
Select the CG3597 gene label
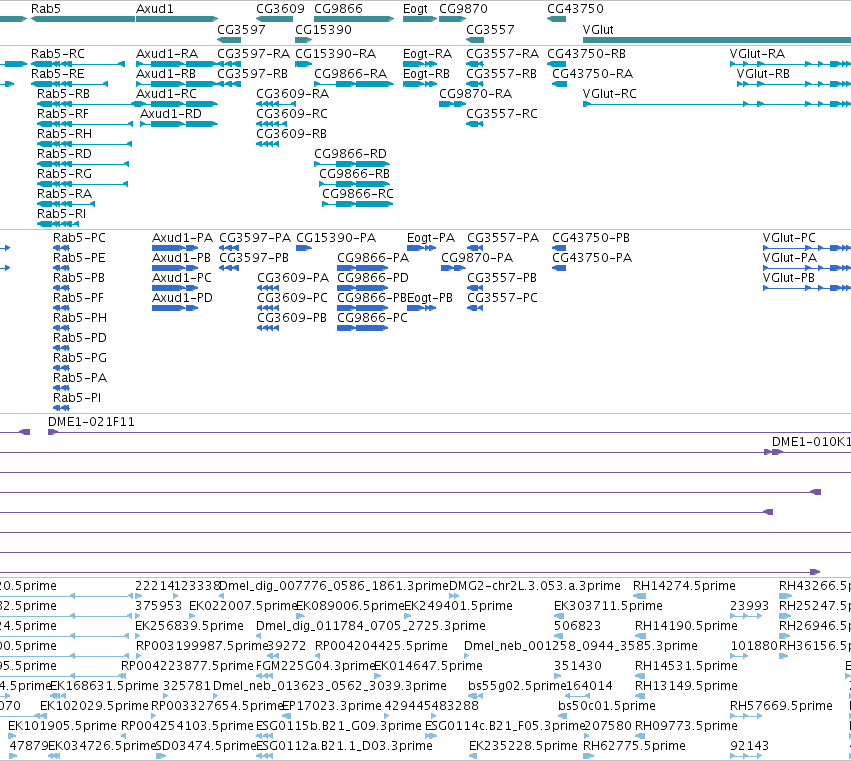click(x=242, y=30)
